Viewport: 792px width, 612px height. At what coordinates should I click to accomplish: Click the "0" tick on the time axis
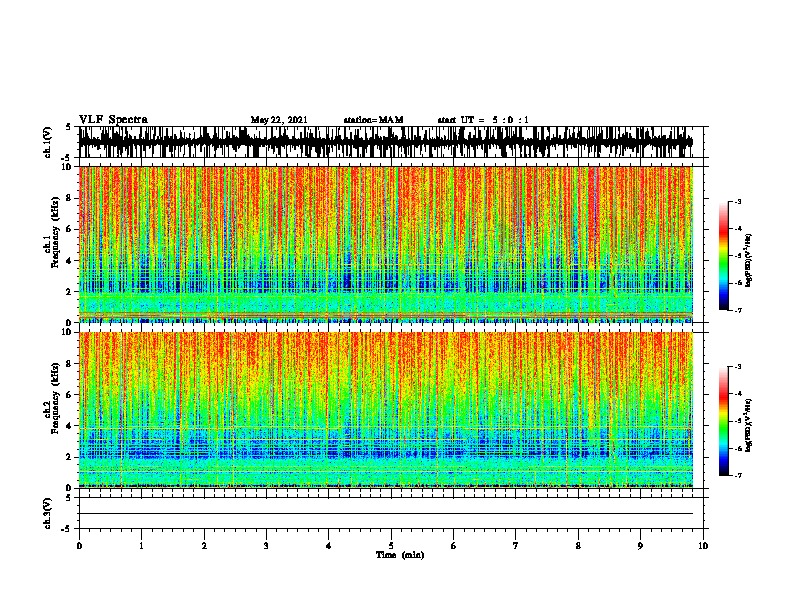click(79, 546)
